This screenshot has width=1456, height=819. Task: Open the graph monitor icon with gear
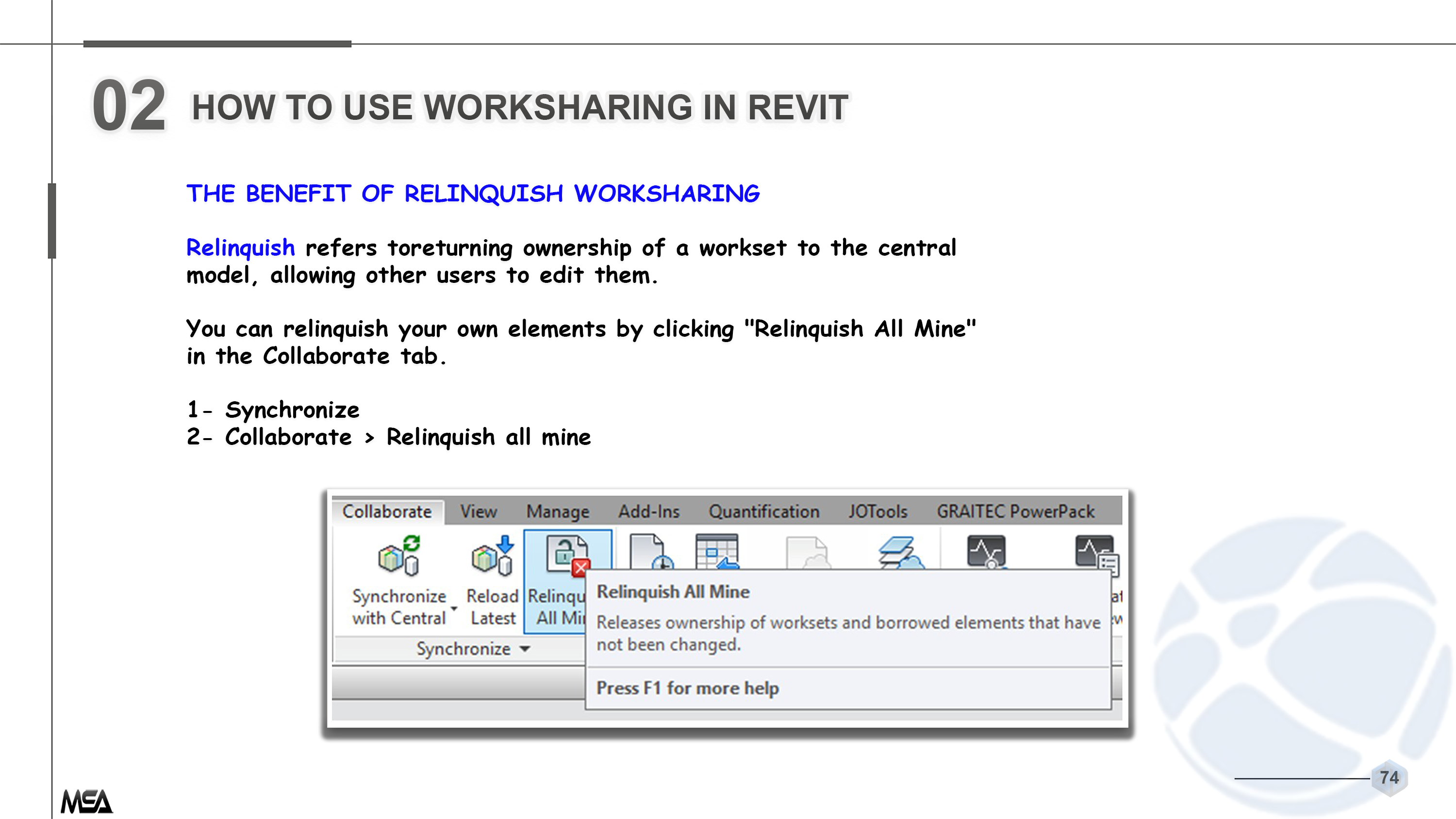986,551
